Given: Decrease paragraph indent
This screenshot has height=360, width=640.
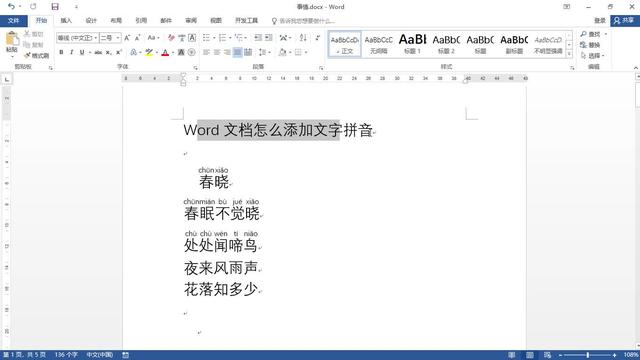Looking at the screenshot, I should [x=258, y=38].
